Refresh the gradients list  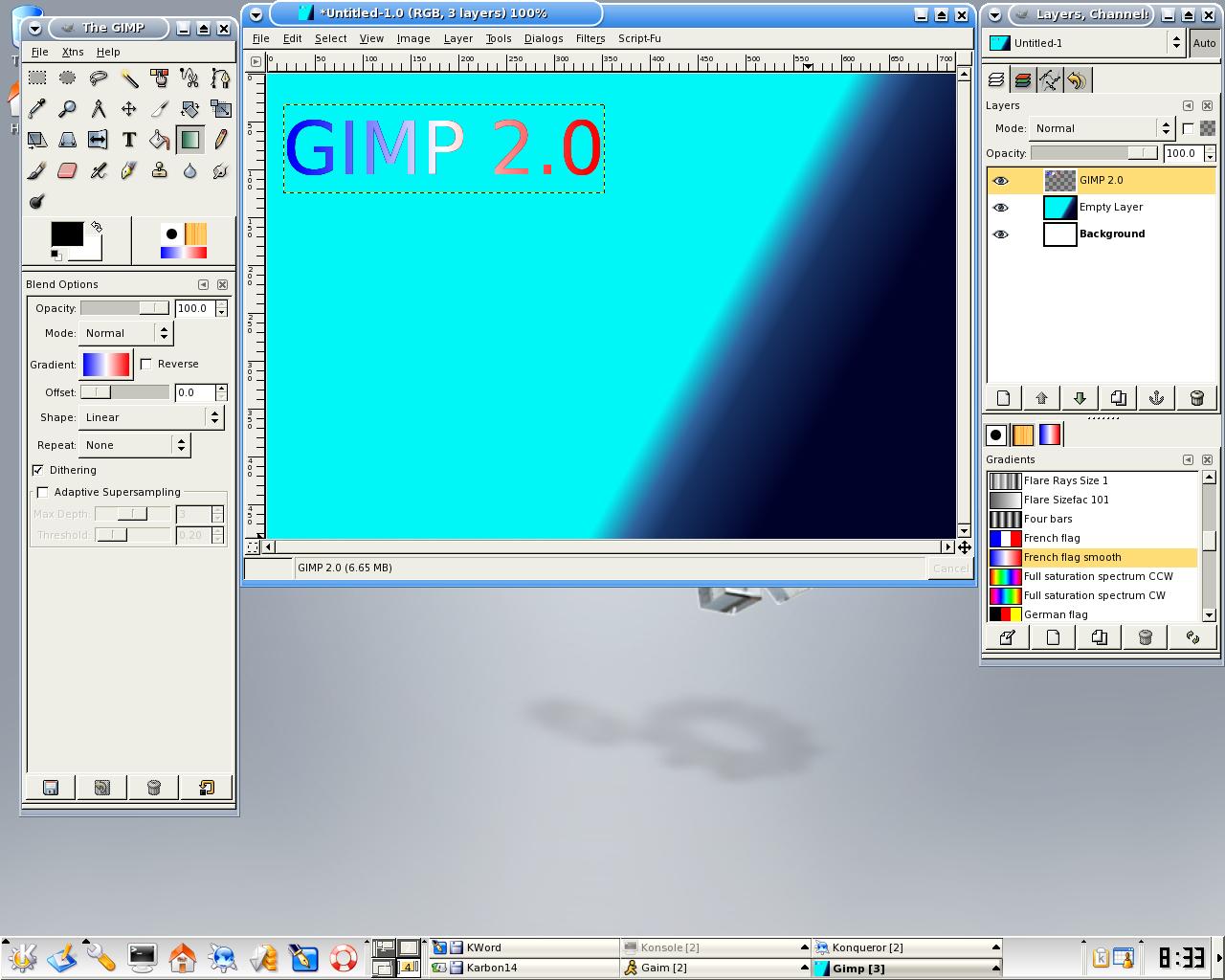pos(1192,637)
